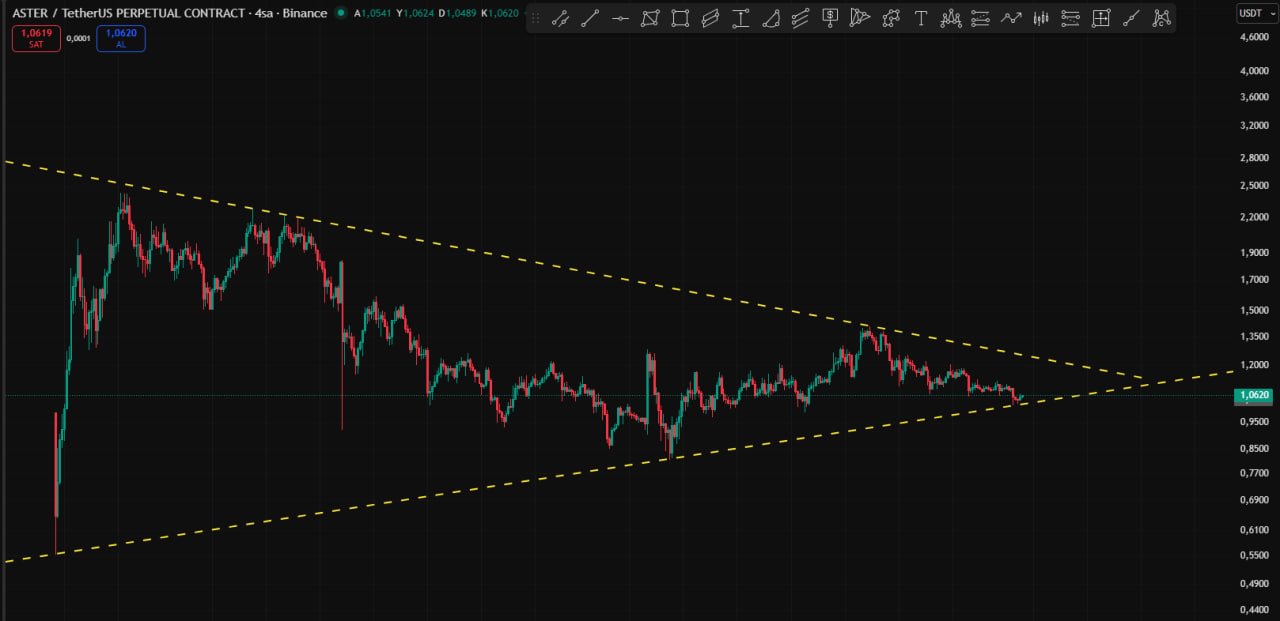Grab the drawing toolbar drag handle

tap(535, 18)
